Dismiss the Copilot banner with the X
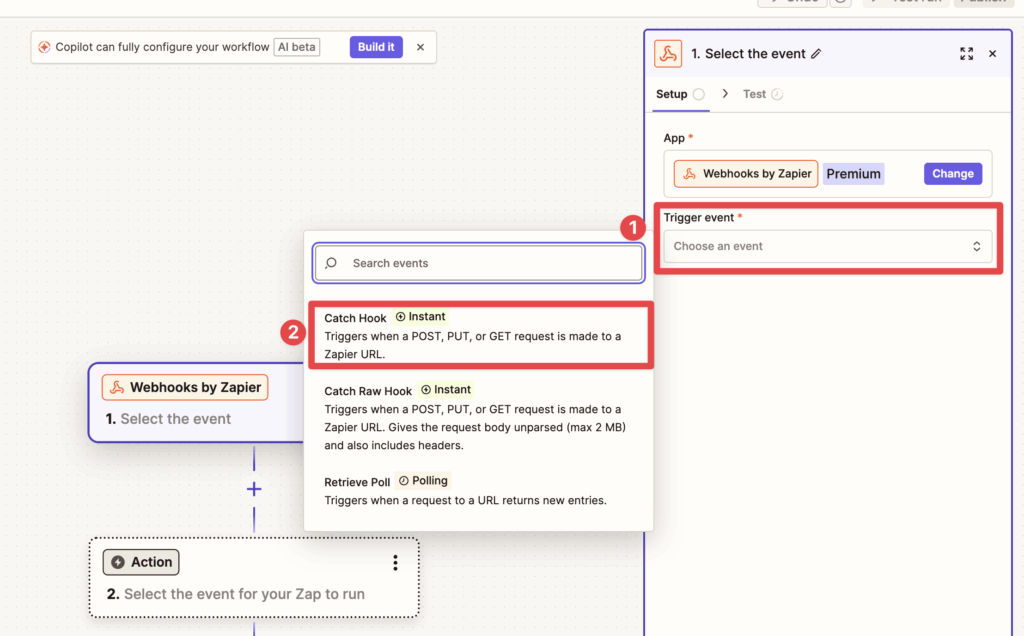This screenshot has height=636, width=1024. click(419, 47)
